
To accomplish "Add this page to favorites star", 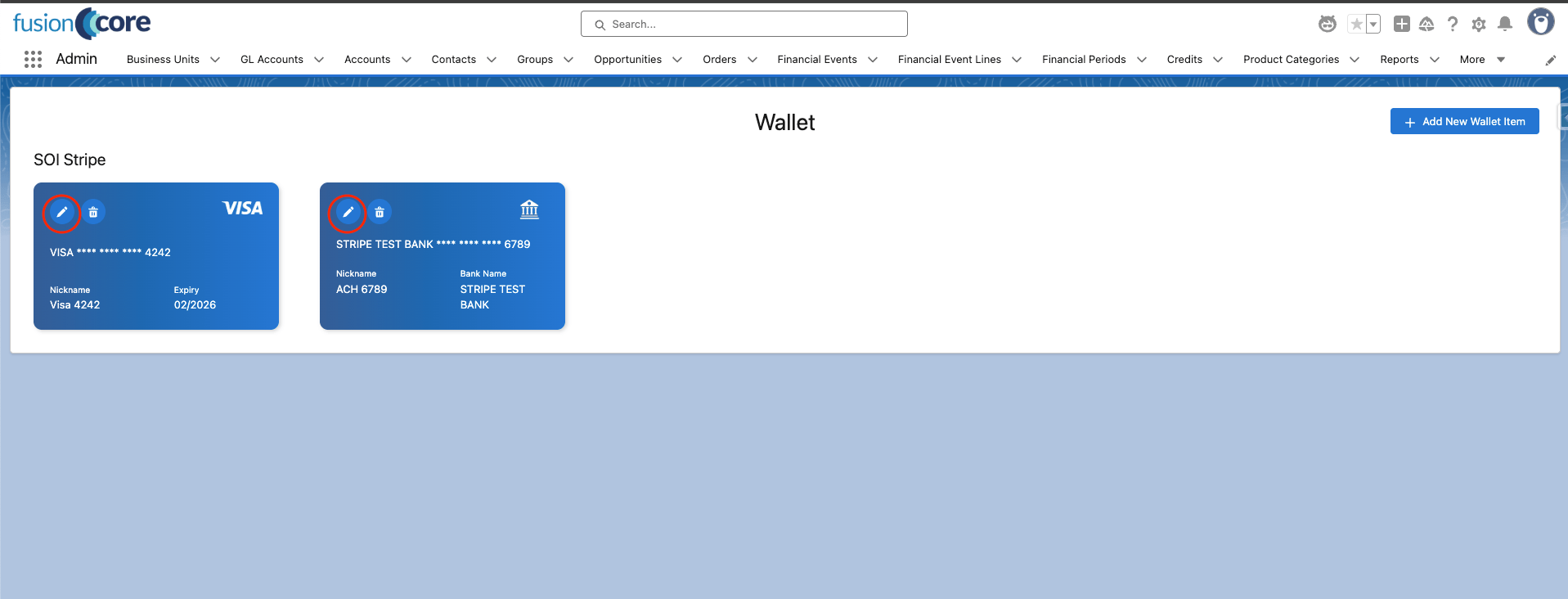I will 1357,24.
